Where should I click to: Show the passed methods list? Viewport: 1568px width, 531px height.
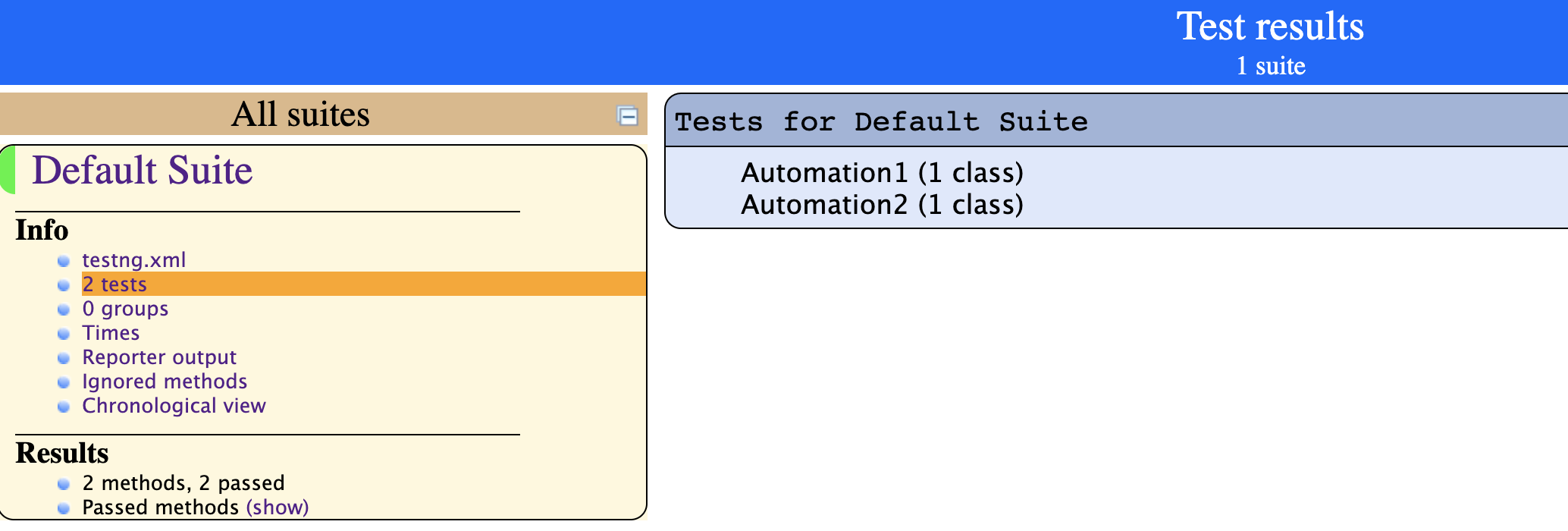point(278,507)
